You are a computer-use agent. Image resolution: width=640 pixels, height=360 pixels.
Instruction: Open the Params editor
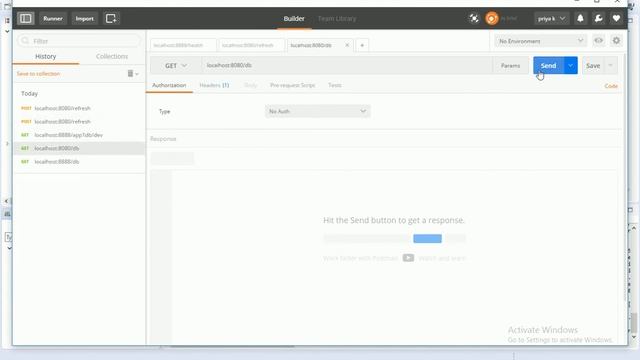click(511, 65)
